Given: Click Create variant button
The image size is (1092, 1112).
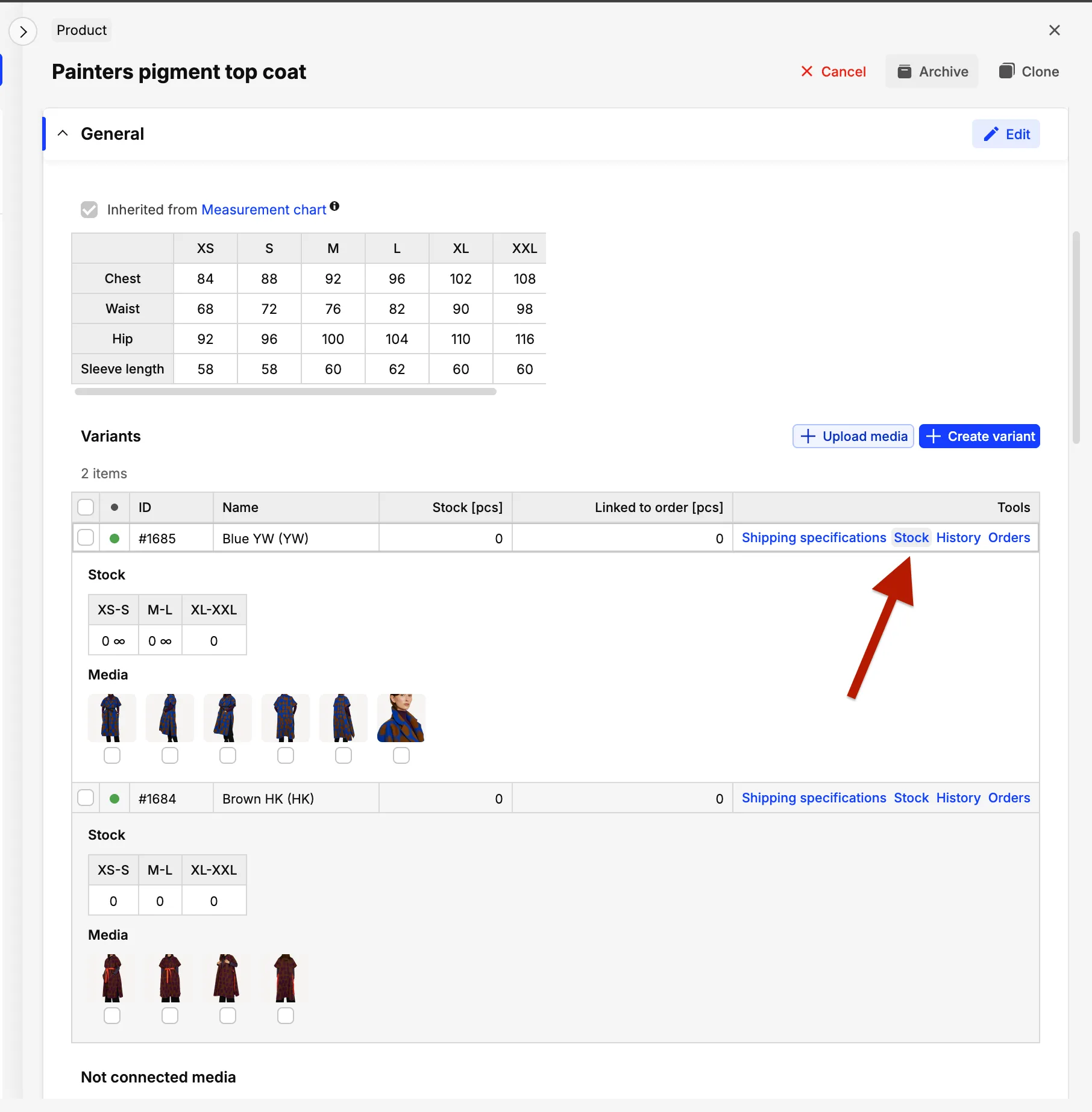Looking at the screenshot, I should (x=979, y=437).
